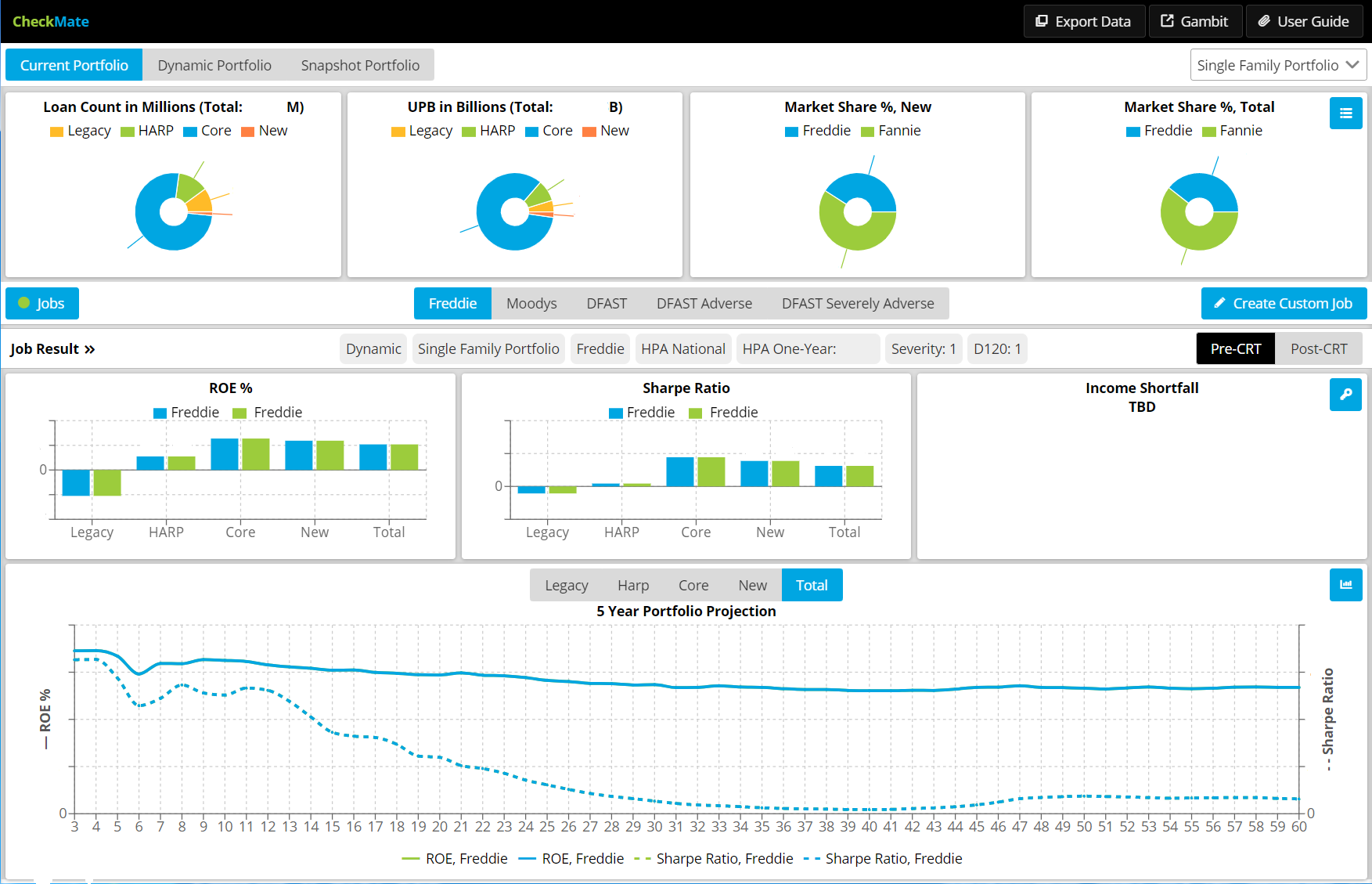Screen dimensions: 1372x884
Task: Toggle to Post-CRT view
Action: (x=1318, y=349)
